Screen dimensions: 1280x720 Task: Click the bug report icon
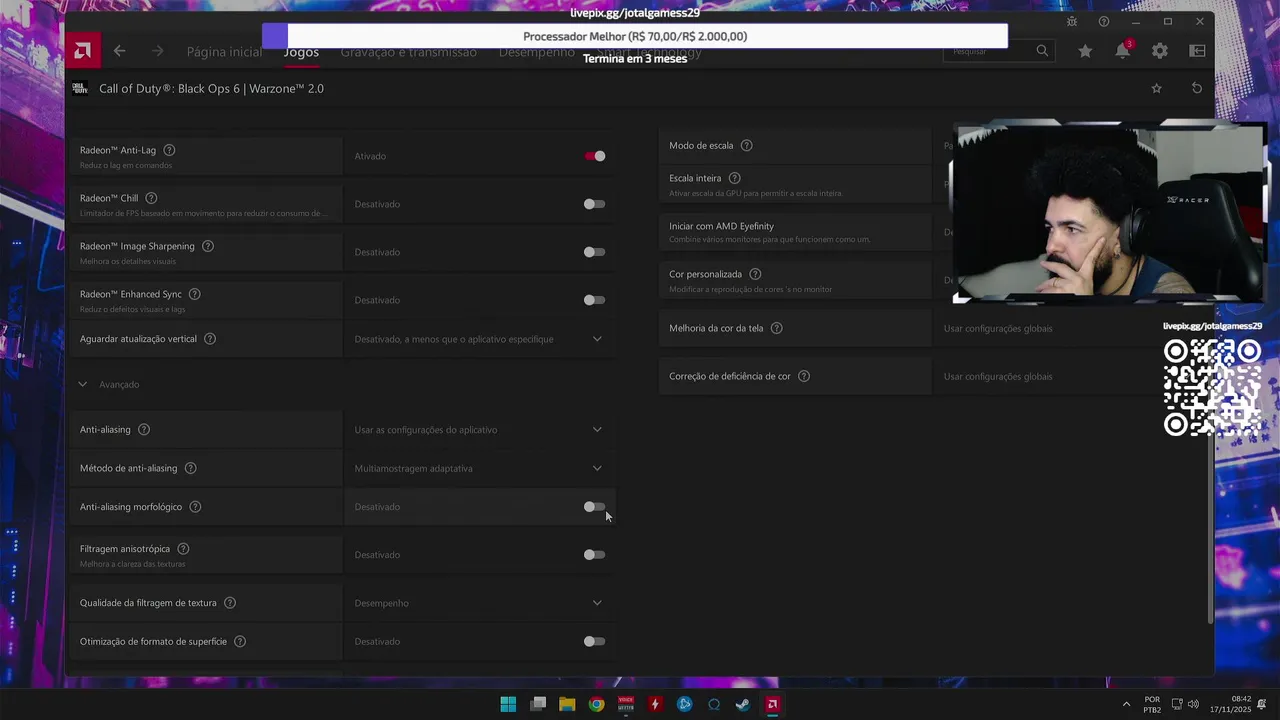(1072, 22)
